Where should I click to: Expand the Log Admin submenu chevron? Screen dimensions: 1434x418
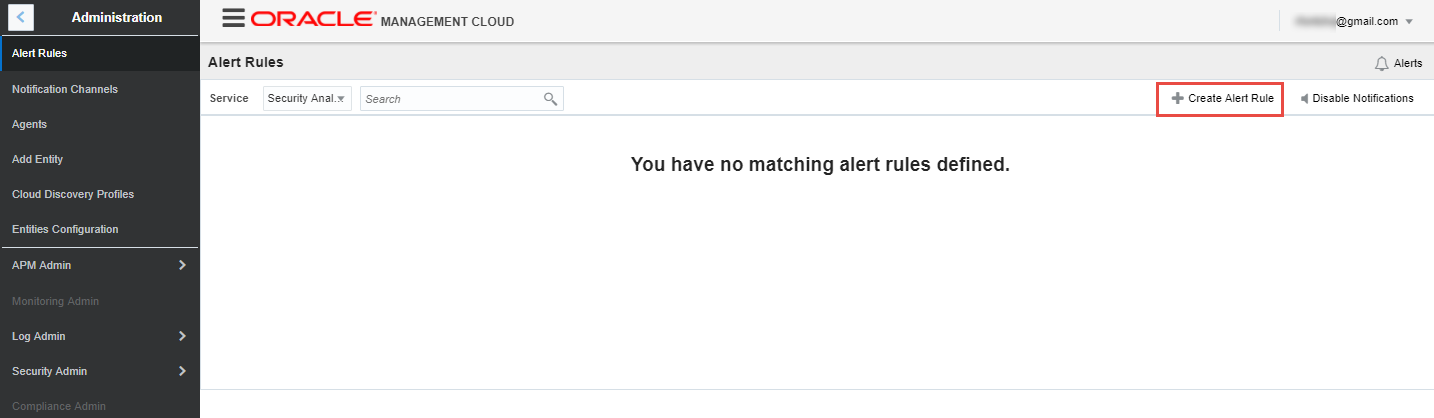click(x=182, y=336)
